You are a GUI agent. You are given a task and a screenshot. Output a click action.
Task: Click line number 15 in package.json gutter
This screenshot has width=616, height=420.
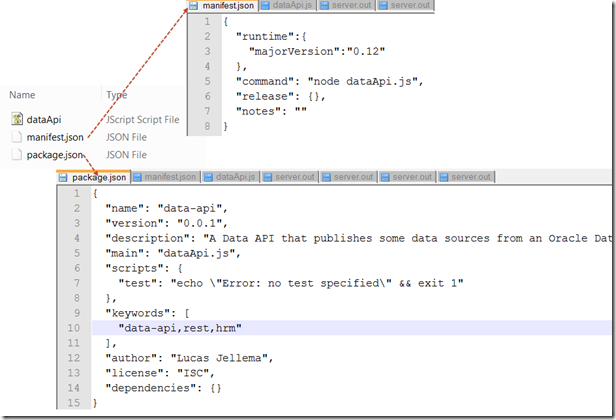73,403
